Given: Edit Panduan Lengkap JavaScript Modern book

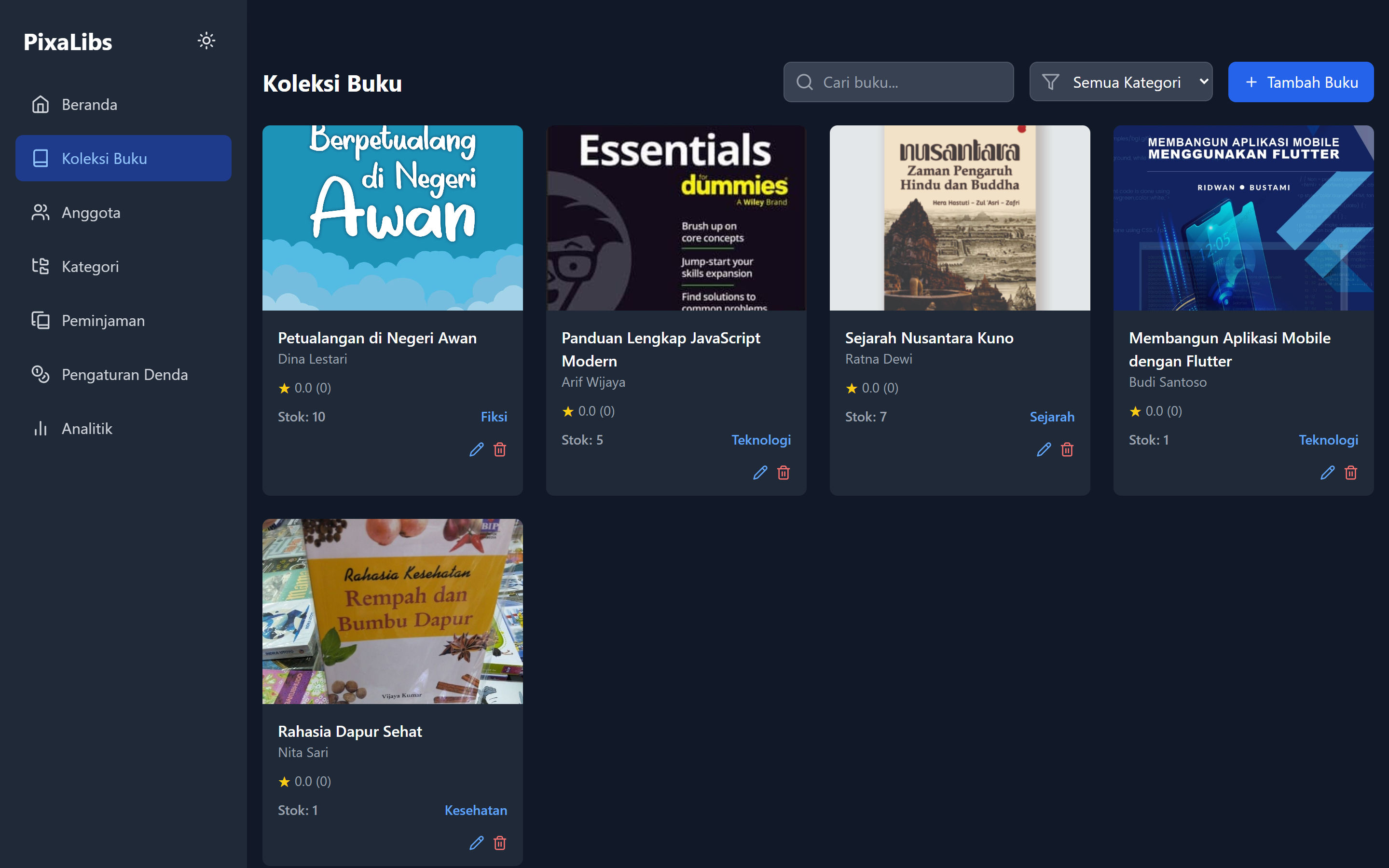Looking at the screenshot, I should (760, 473).
